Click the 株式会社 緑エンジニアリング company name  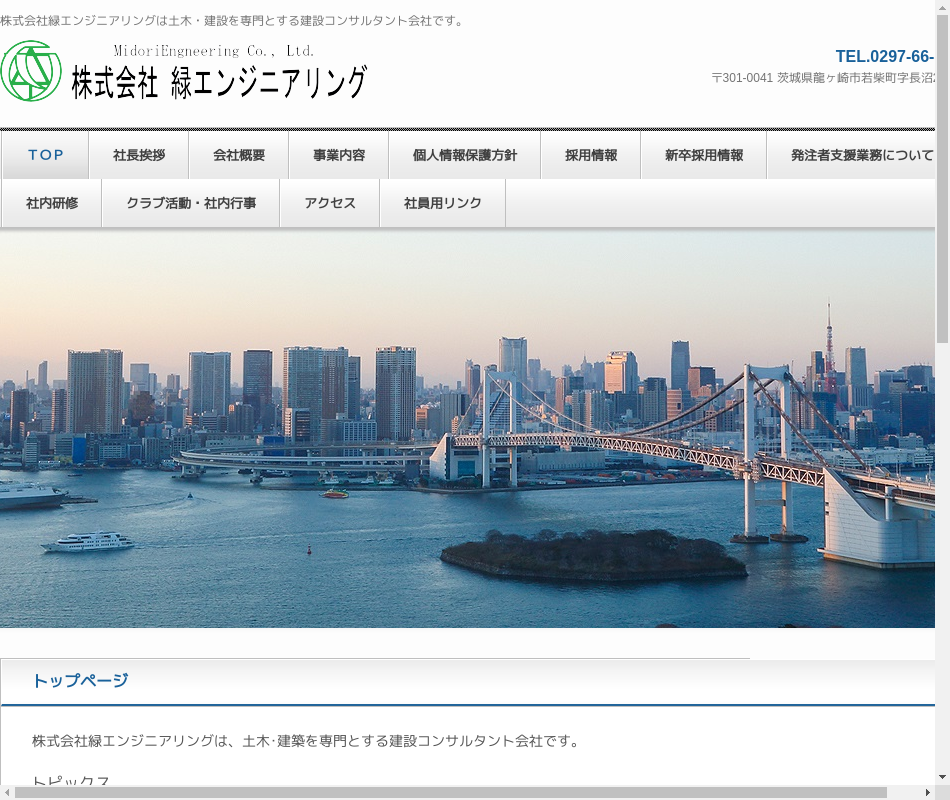point(219,82)
